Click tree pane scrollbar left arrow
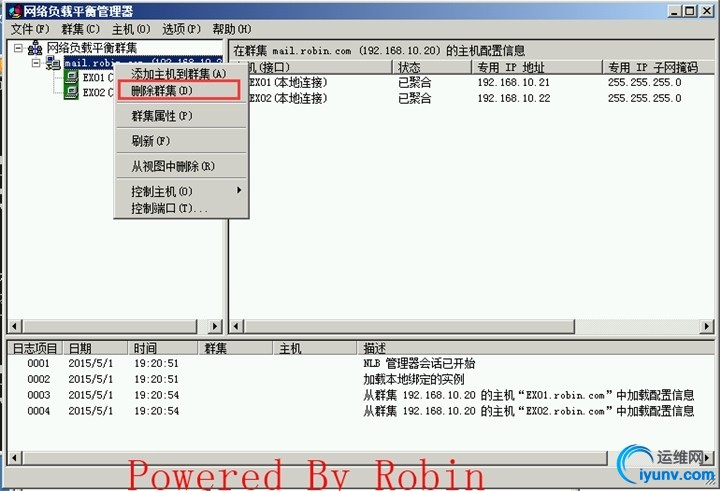Viewport: 720px width, 491px height. click(x=14, y=326)
